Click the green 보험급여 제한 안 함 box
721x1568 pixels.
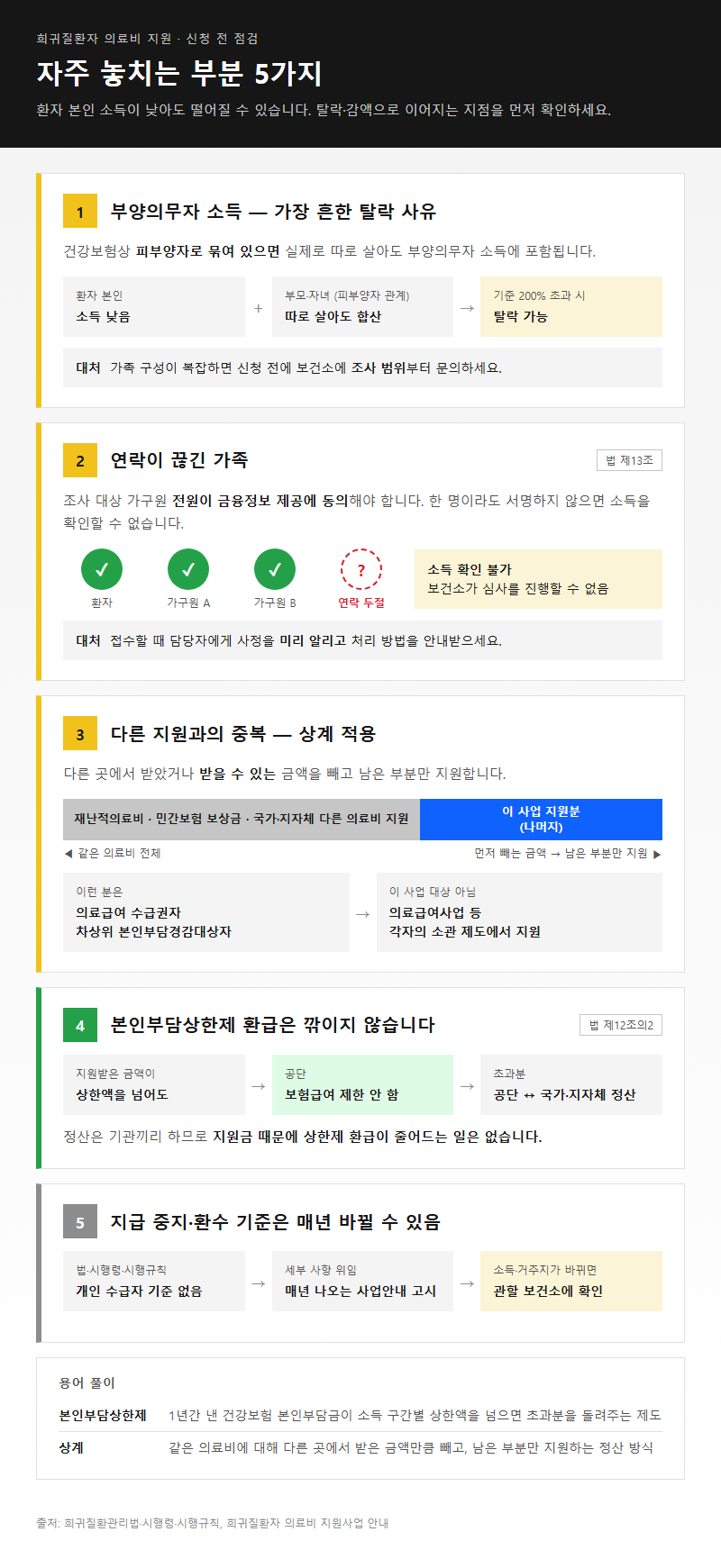(362, 1085)
